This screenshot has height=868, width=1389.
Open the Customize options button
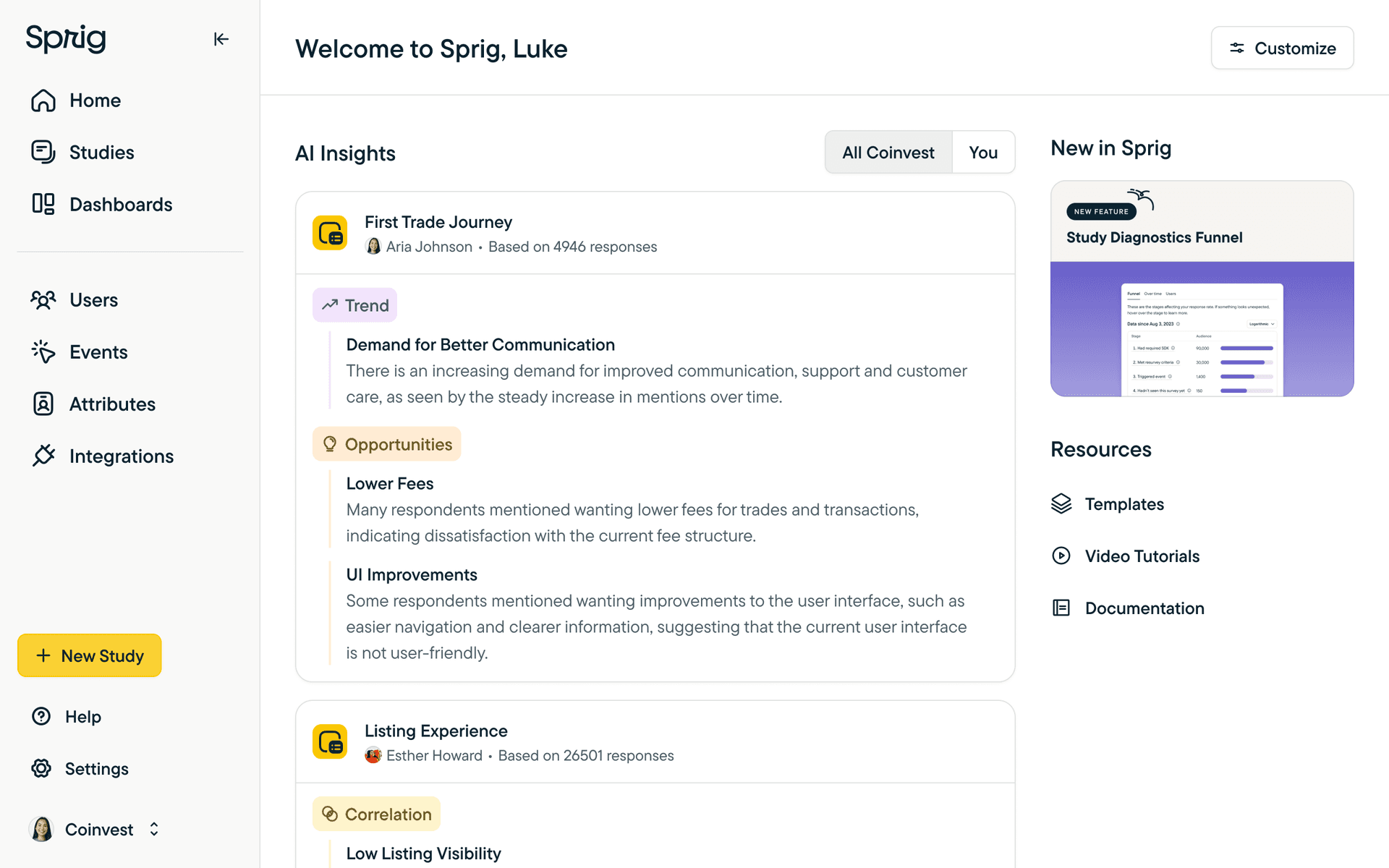[1282, 48]
